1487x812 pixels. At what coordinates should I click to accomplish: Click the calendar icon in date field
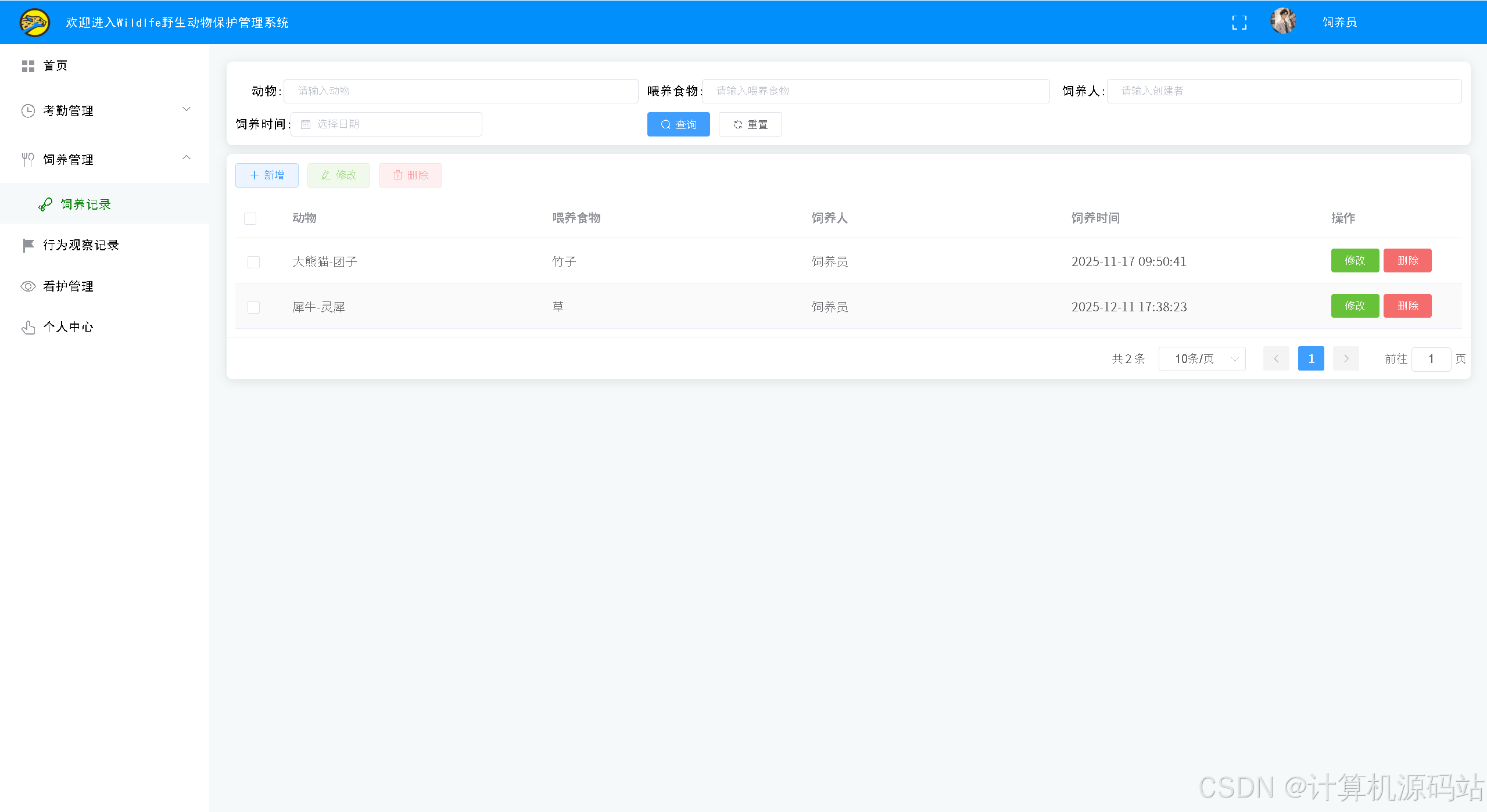click(306, 124)
